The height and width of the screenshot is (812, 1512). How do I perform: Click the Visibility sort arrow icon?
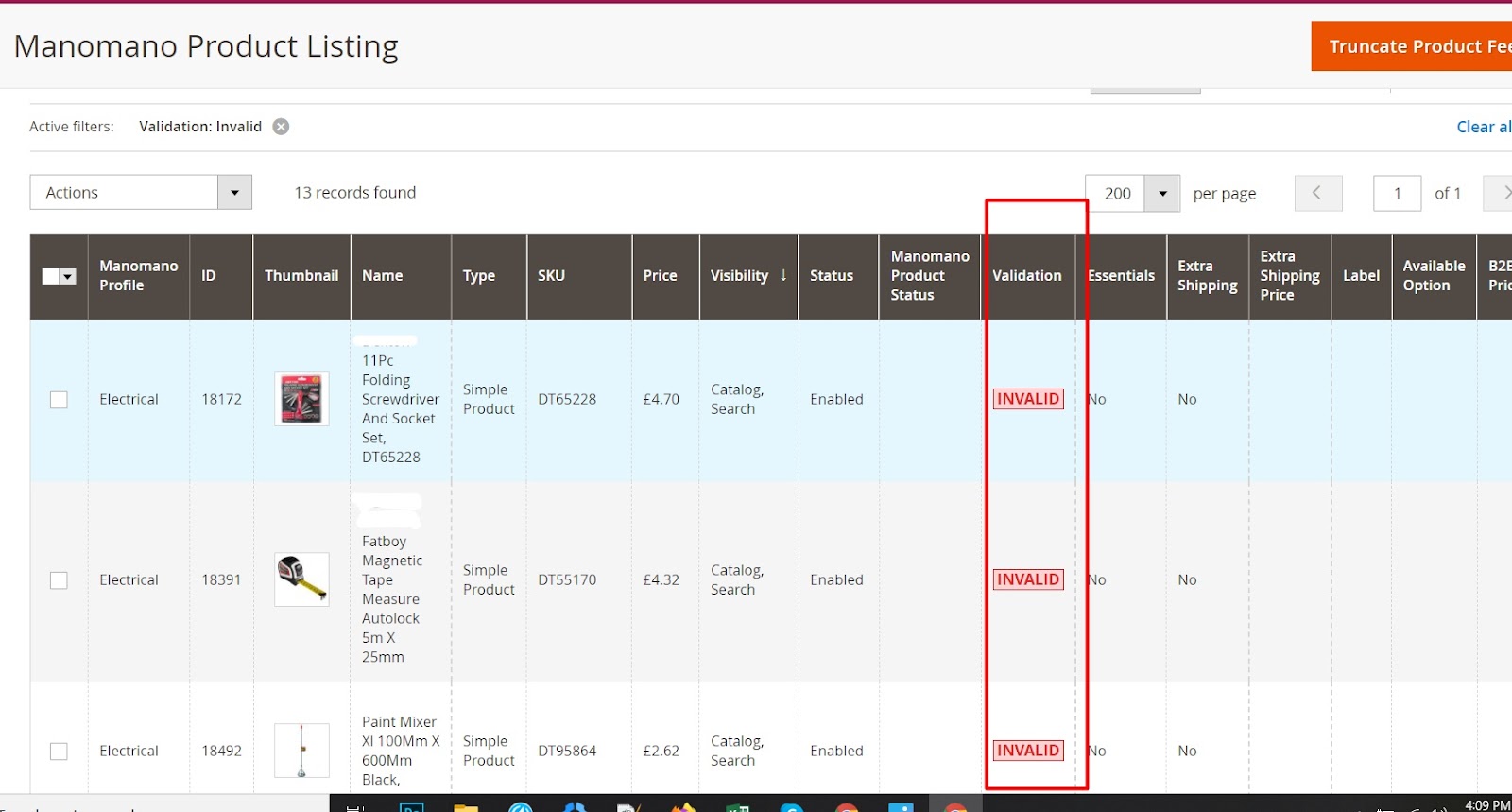tap(783, 275)
